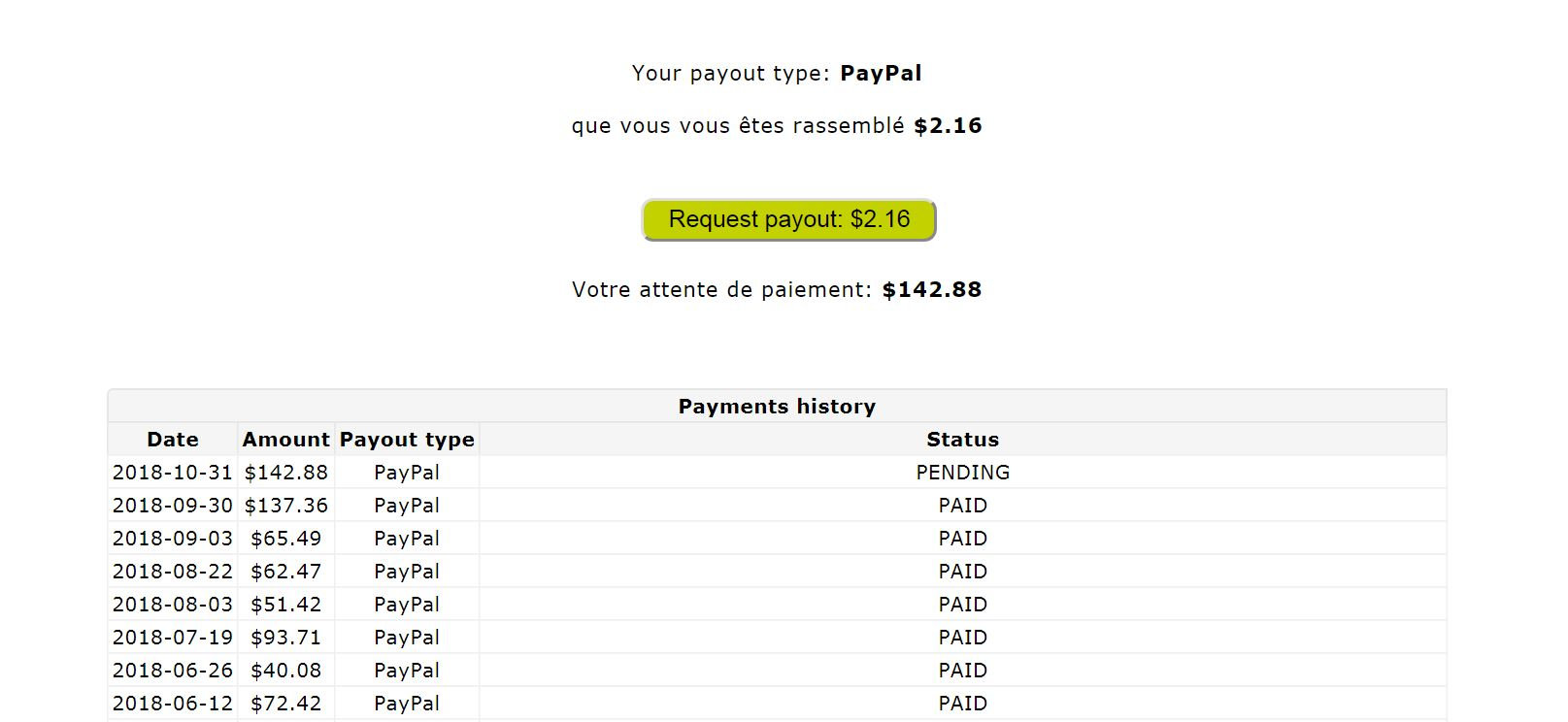Image resolution: width=1568 pixels, height=722 pixels.
Task: Click the $137.36 amount cell
Action: pos(285,506)
